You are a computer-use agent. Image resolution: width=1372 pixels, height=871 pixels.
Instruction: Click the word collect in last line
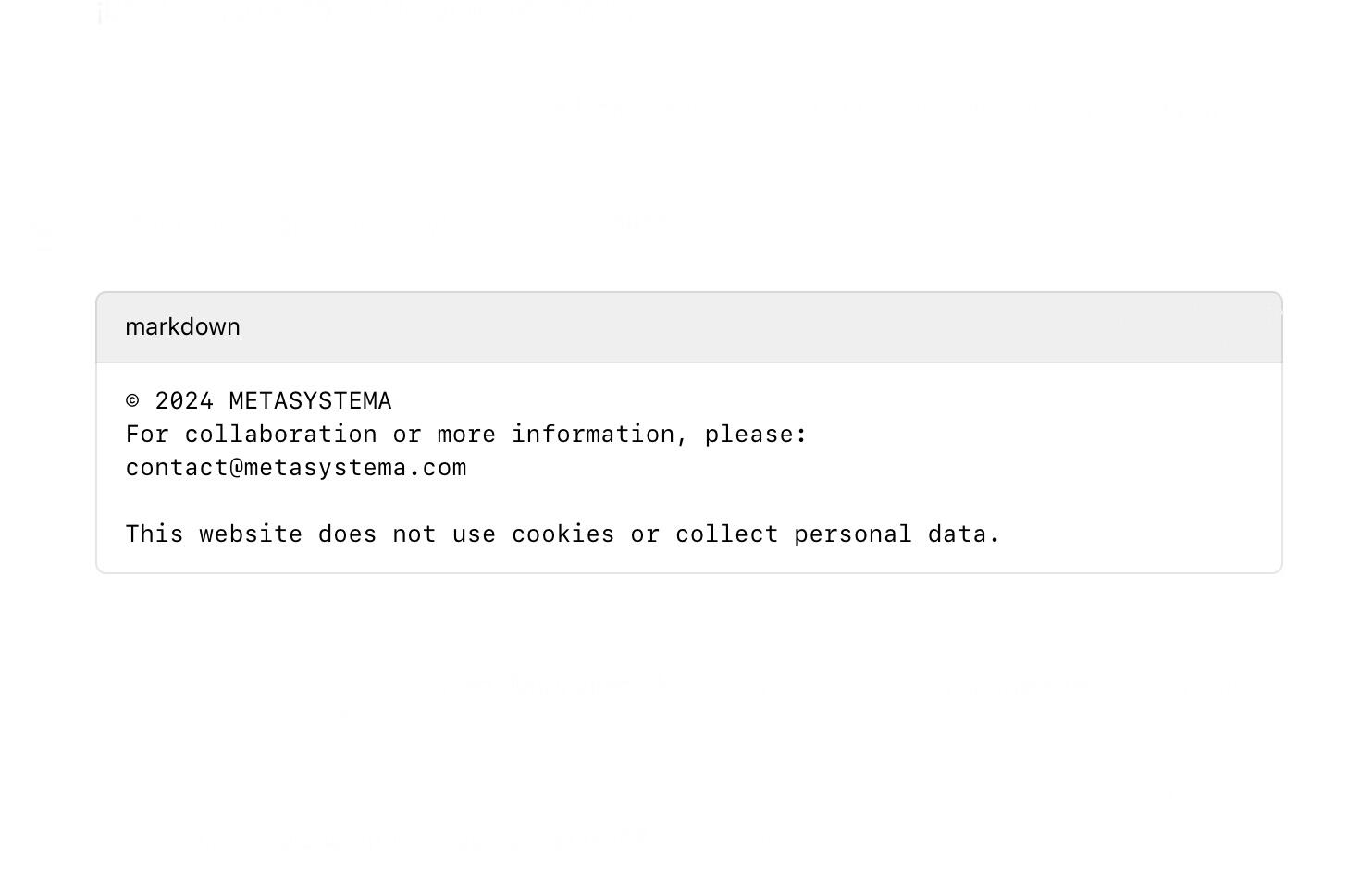click(727, 534)
